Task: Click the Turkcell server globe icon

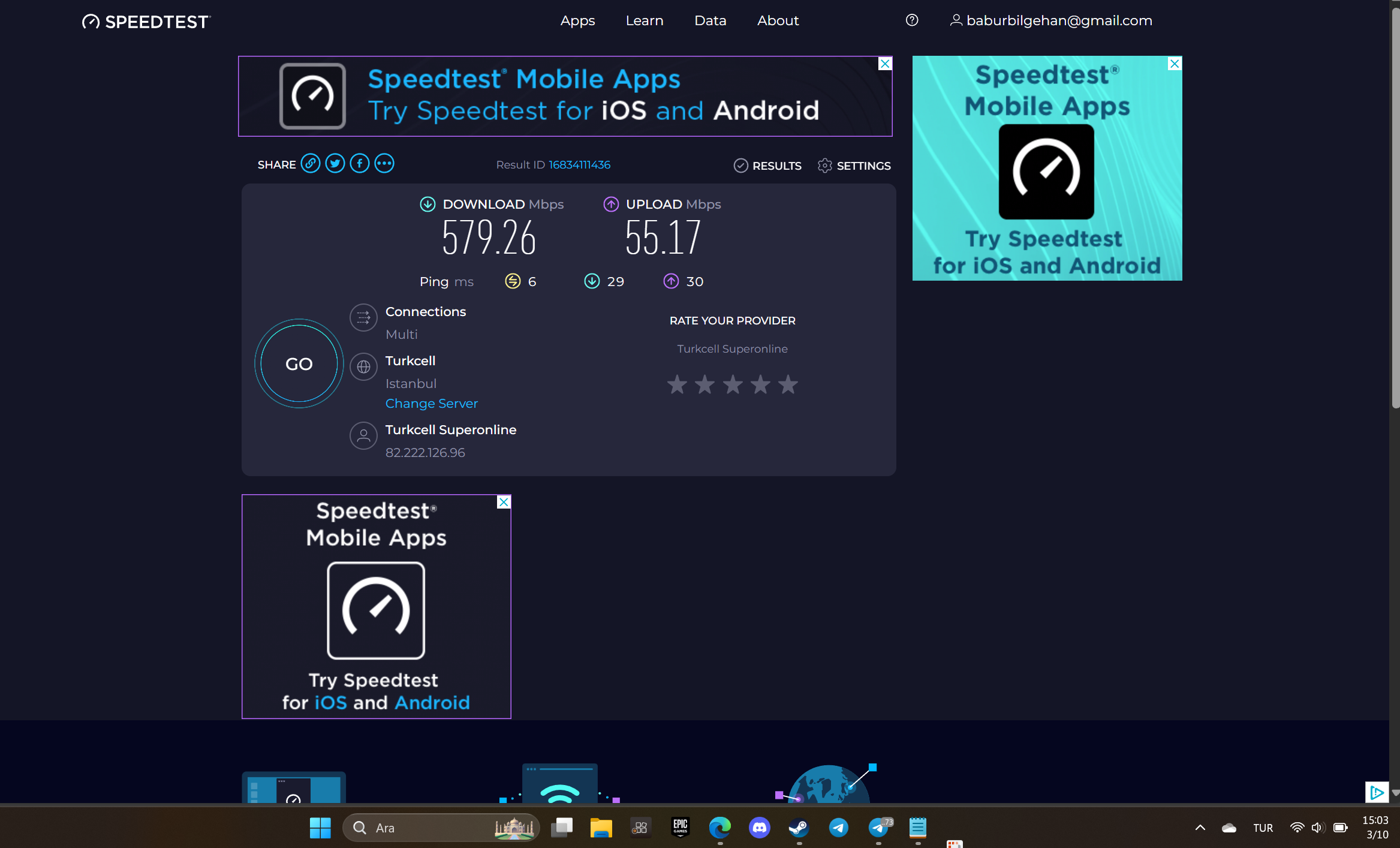Action: point(363,367)
